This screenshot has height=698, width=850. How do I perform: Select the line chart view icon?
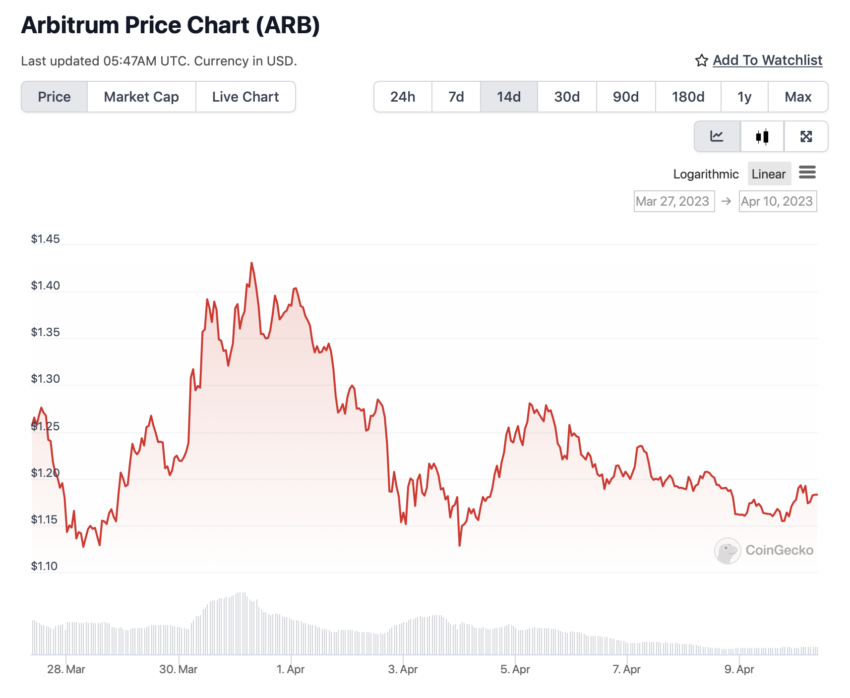pos(717,136)
